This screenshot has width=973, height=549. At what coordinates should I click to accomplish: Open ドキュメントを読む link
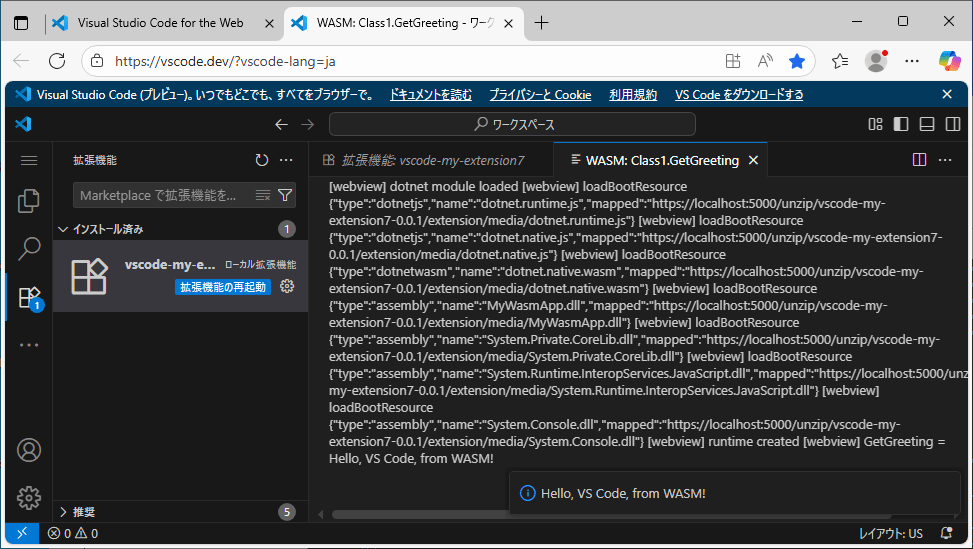[x=431, y=94]
